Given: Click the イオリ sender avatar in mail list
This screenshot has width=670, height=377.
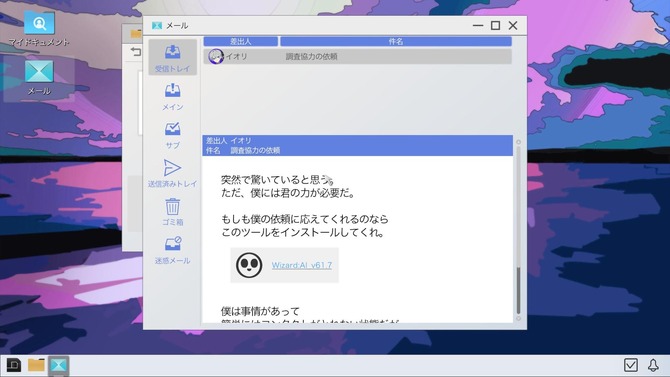Looking at the screenshot, I should coord(216,56).
